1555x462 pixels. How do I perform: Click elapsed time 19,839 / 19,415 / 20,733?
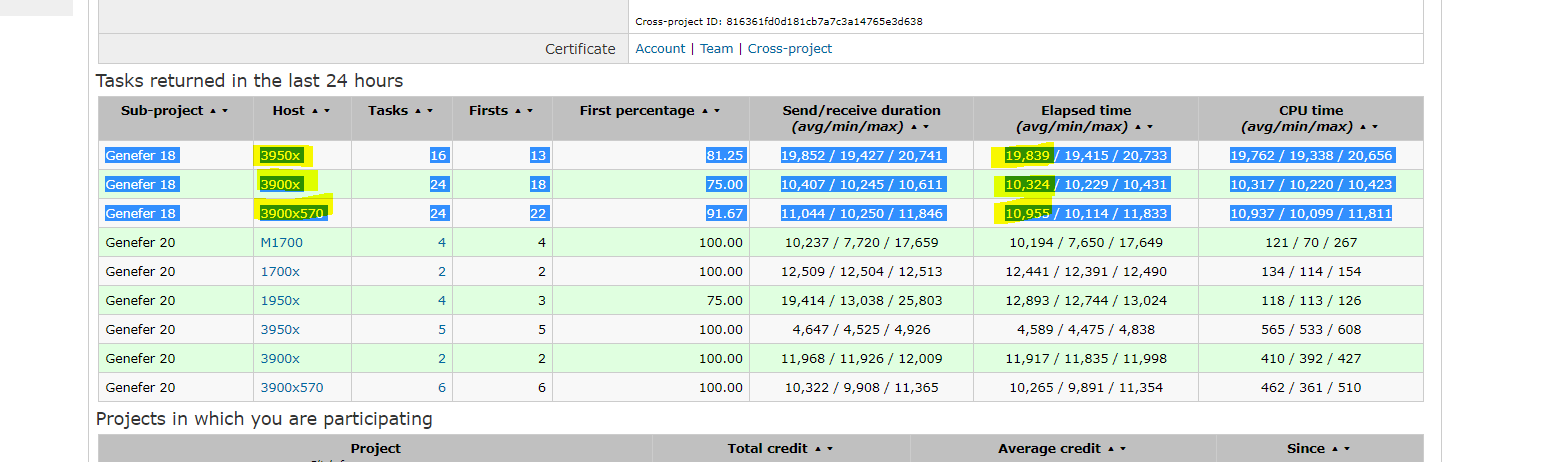pos(1086,155)
